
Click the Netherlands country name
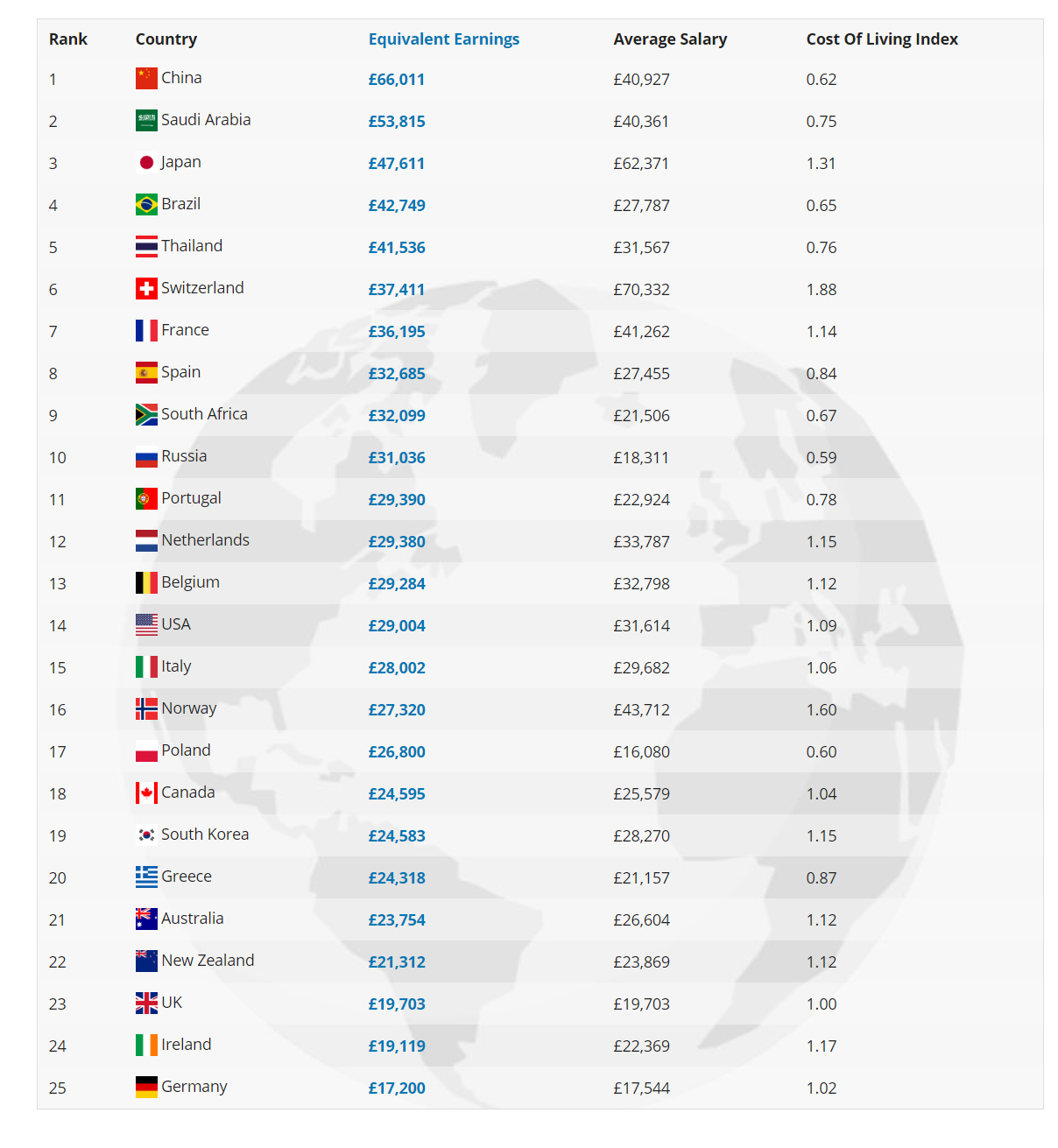(x=205, y=540)
